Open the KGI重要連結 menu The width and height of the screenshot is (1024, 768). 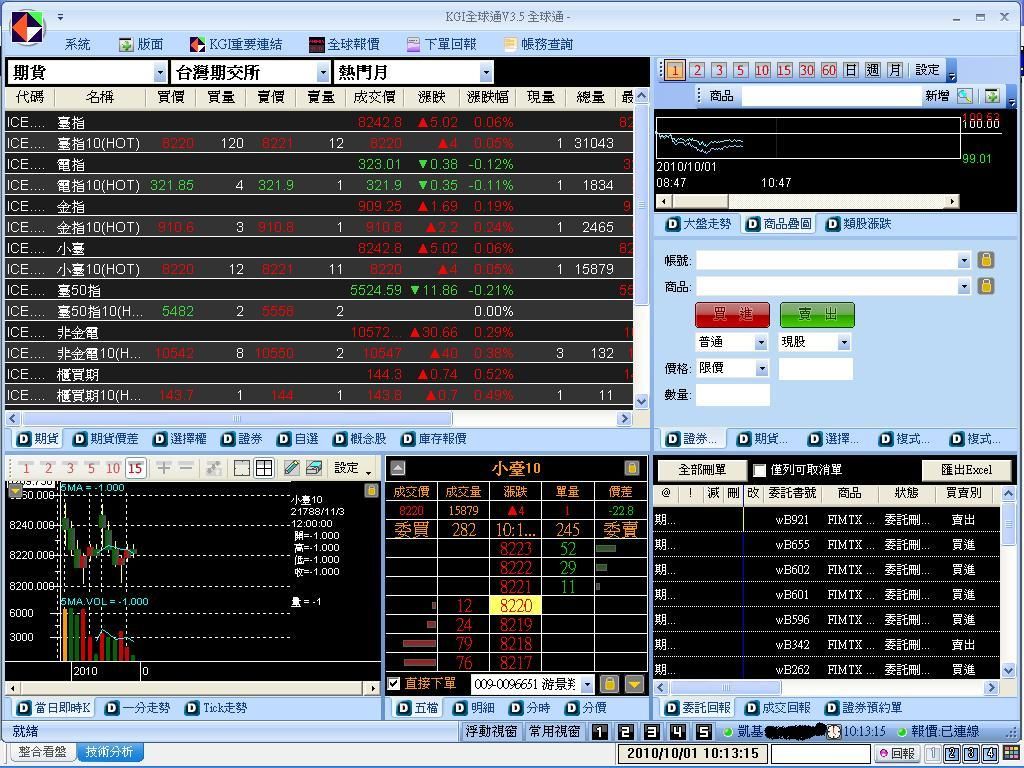click(236, 44)
